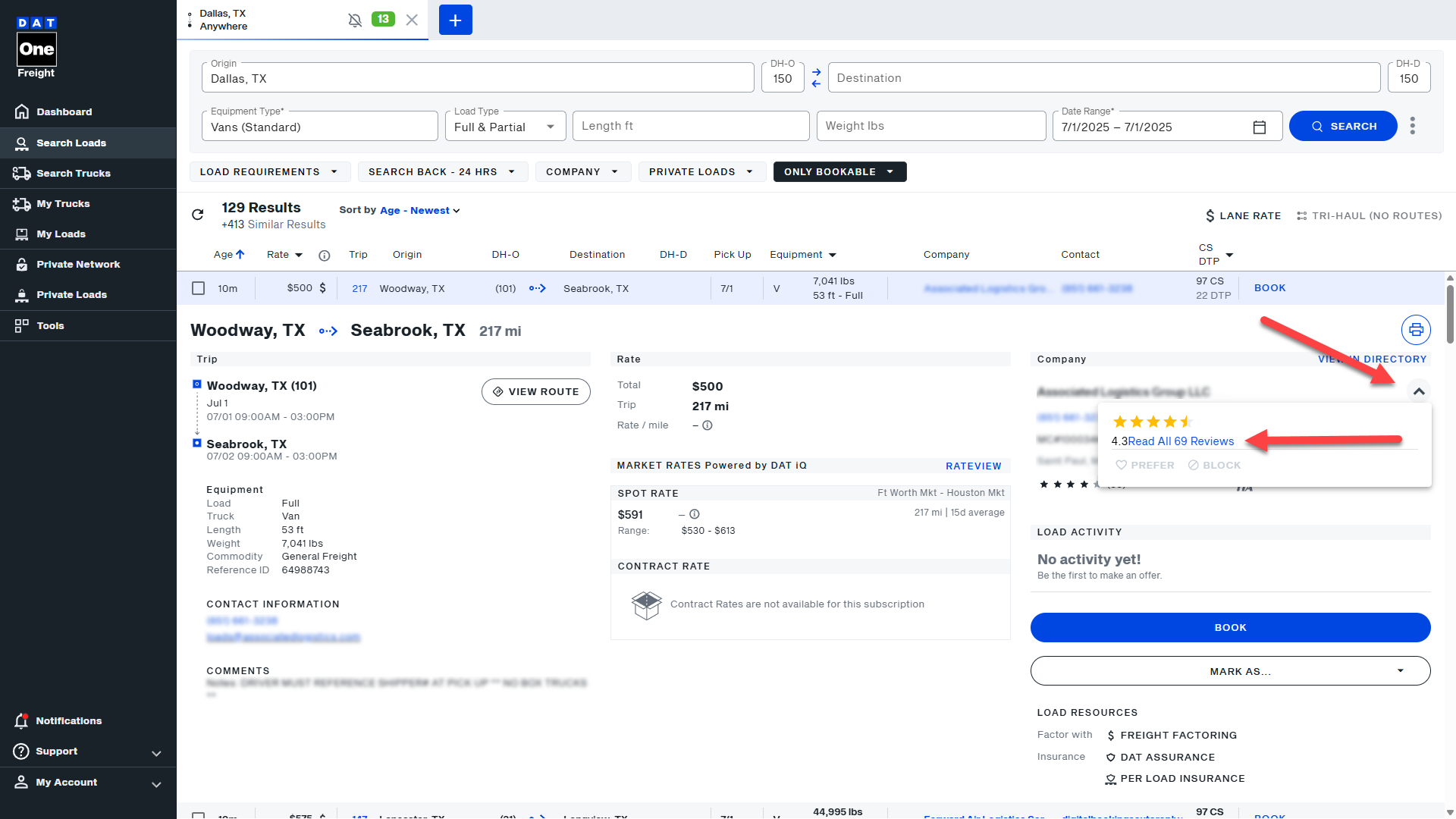Open the COMPANY filter dropdown
1456x819 pixels.
point(582,171)
